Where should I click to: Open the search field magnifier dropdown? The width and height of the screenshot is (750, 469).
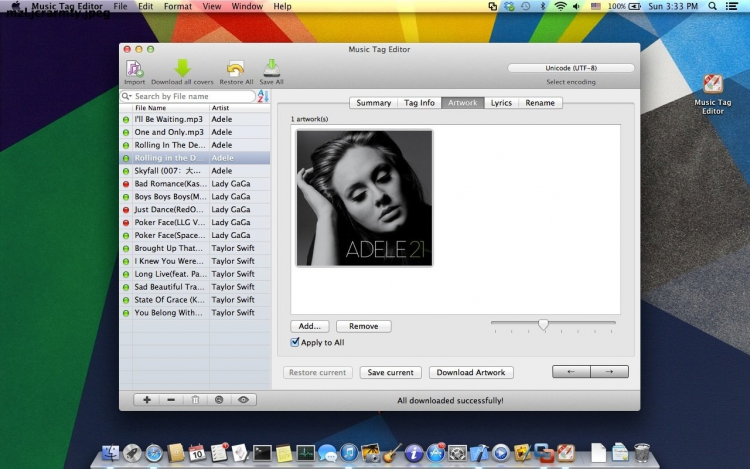(126, 96)
